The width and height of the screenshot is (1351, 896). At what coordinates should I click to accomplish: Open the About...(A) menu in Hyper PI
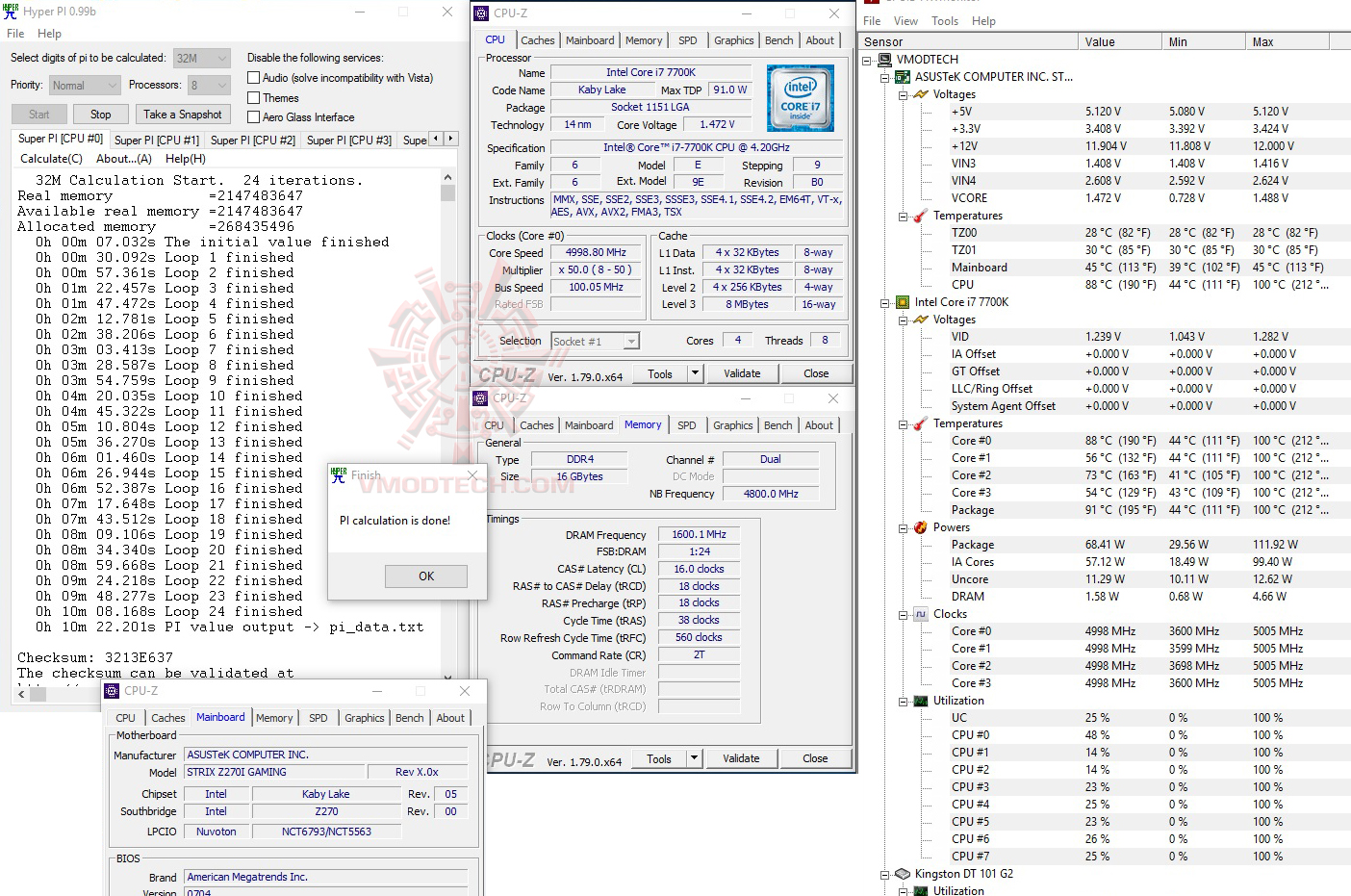click(x=124, y=159)
